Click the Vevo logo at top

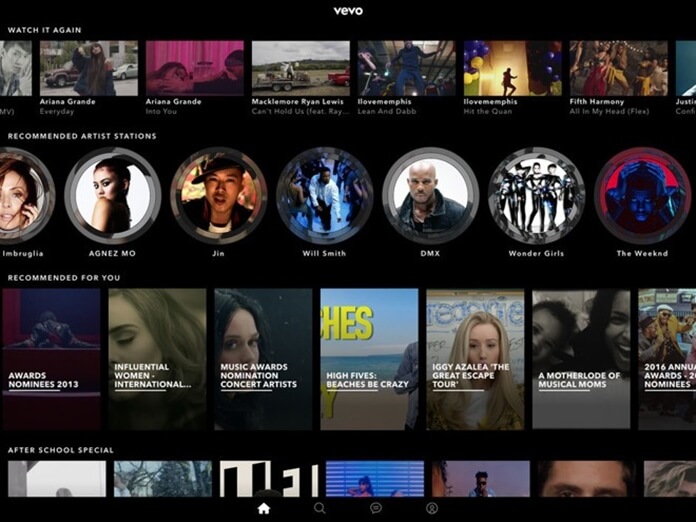point(348,11)
